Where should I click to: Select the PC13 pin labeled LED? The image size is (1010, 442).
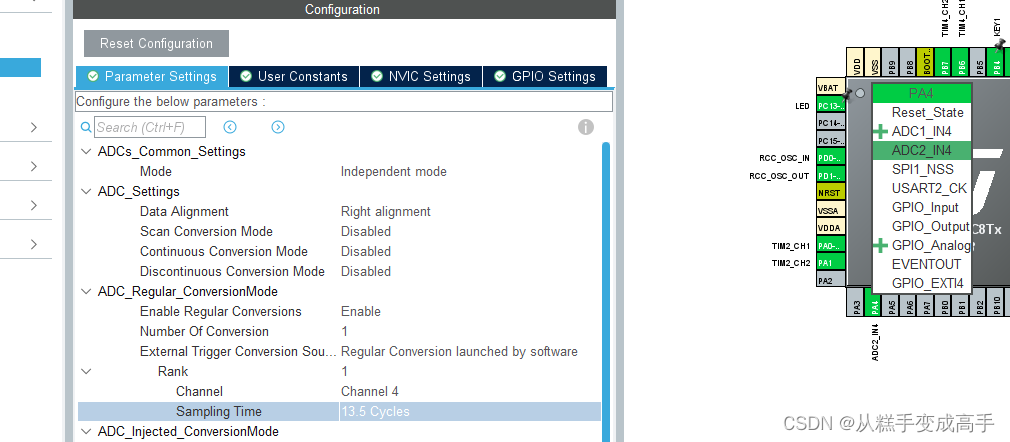click(x=830, y=106)
